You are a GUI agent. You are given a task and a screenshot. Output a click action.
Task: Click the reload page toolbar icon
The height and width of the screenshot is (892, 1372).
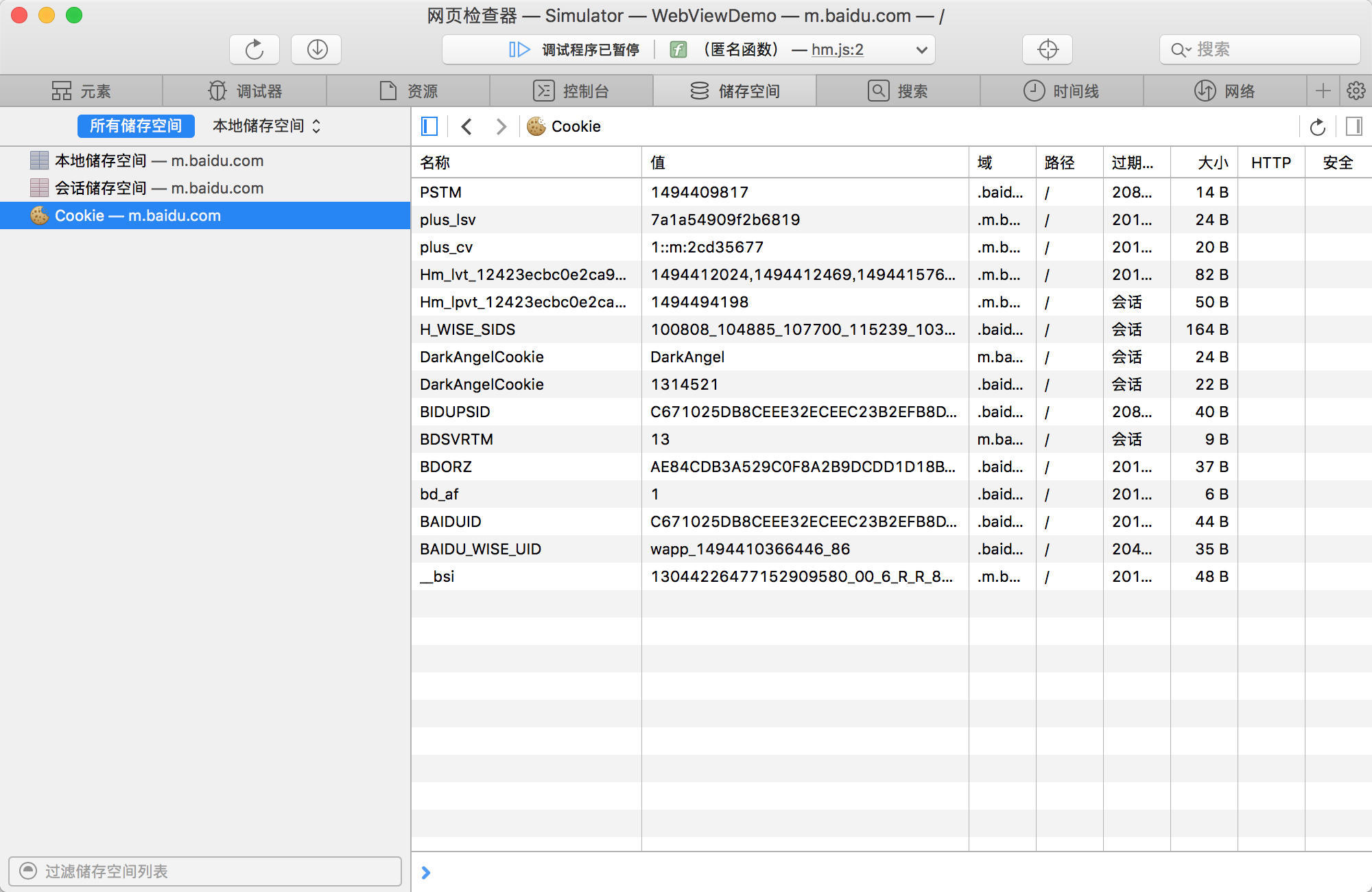(255, 49)
